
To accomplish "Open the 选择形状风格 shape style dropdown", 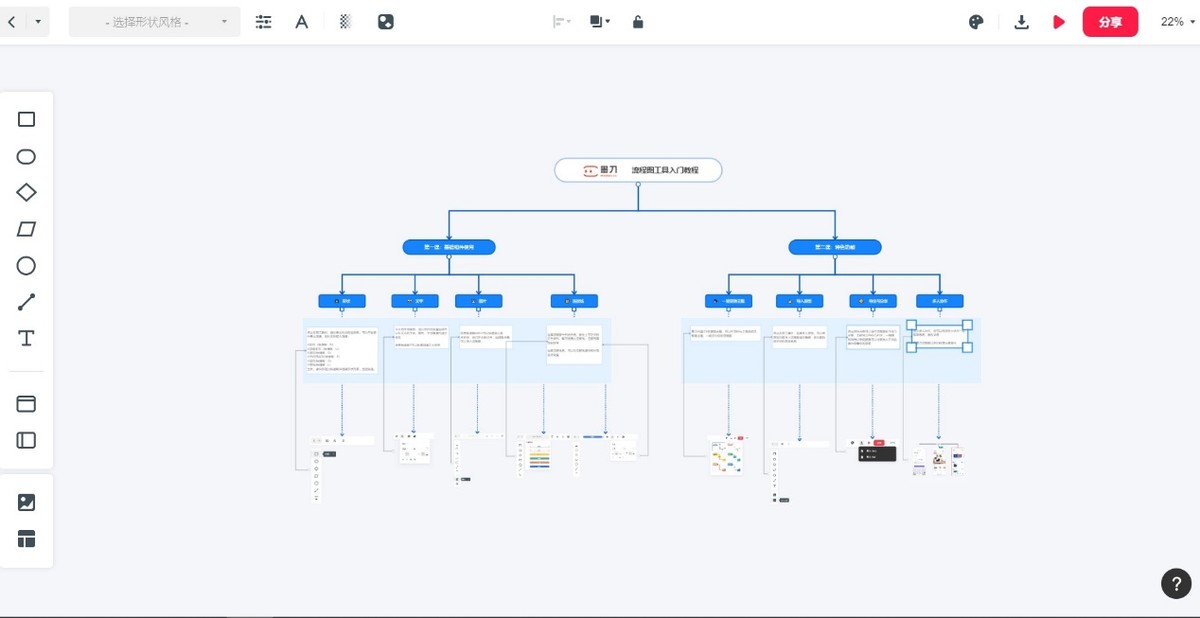I will pos(154,21).
